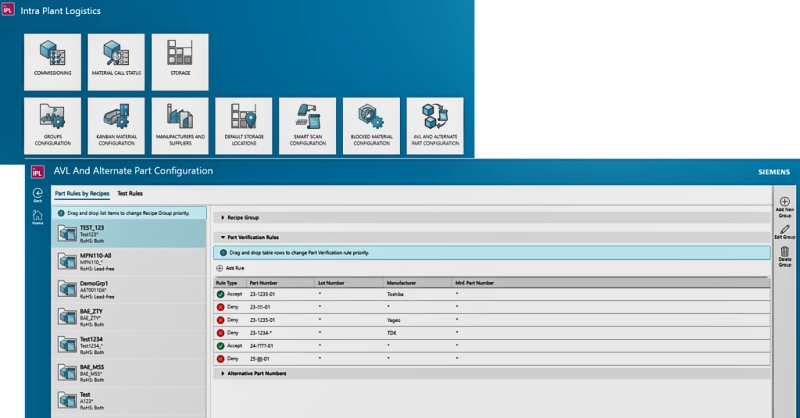This screenshot has width=800, height=418.
Task: Go Back using the arrow icon
Action: [x=37, y=194]
